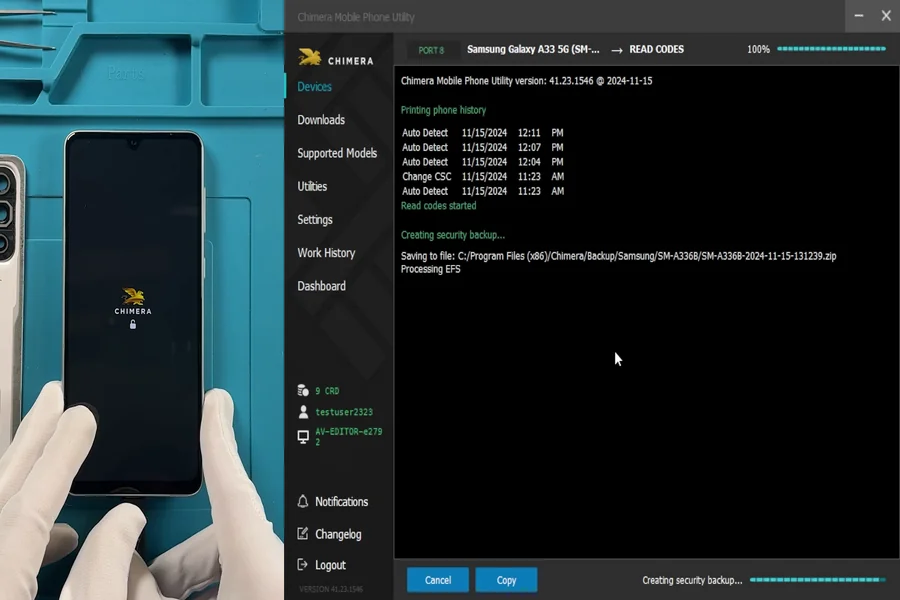Open the Supported Models page
The image size is (900, 600).
337,153
